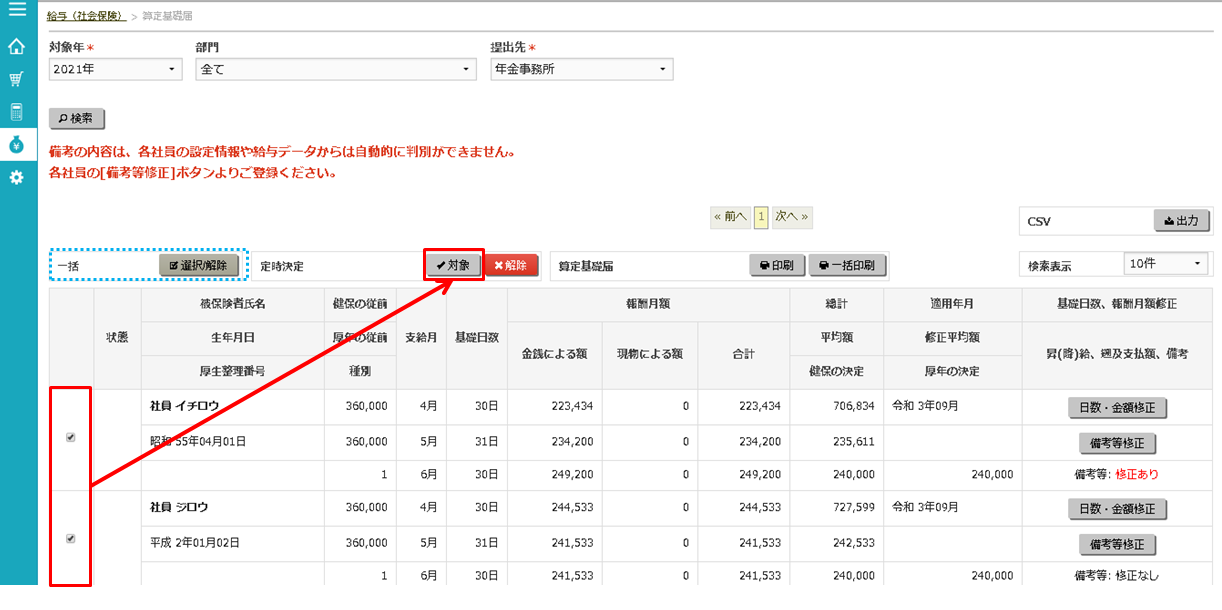
Task: Click the Home icon in sidebar
Action: pyautogui.click(x=17, y=47)
